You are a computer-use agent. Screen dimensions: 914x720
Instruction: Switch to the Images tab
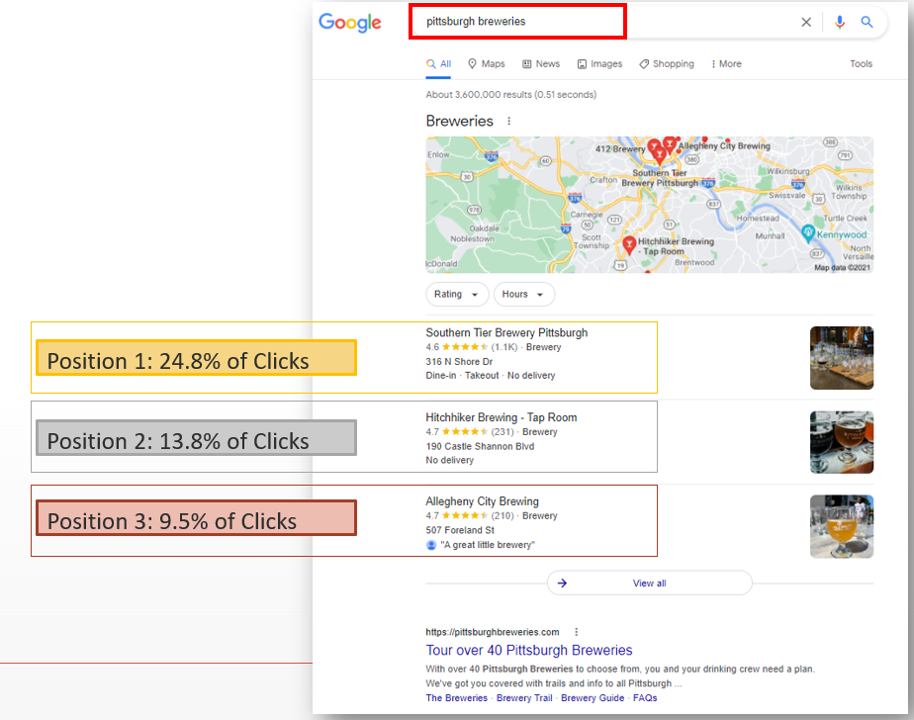[600, 64]
